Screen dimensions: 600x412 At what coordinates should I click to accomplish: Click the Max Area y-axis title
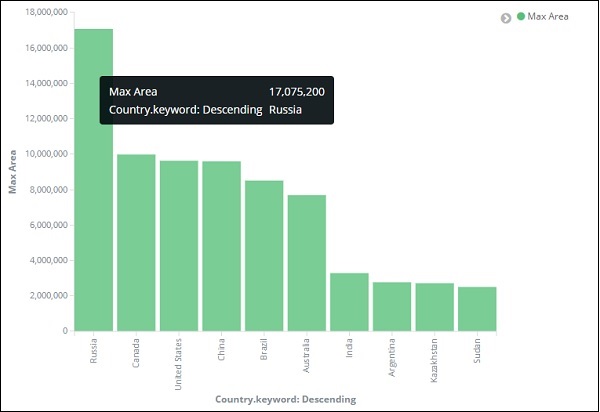click(13, 171)
